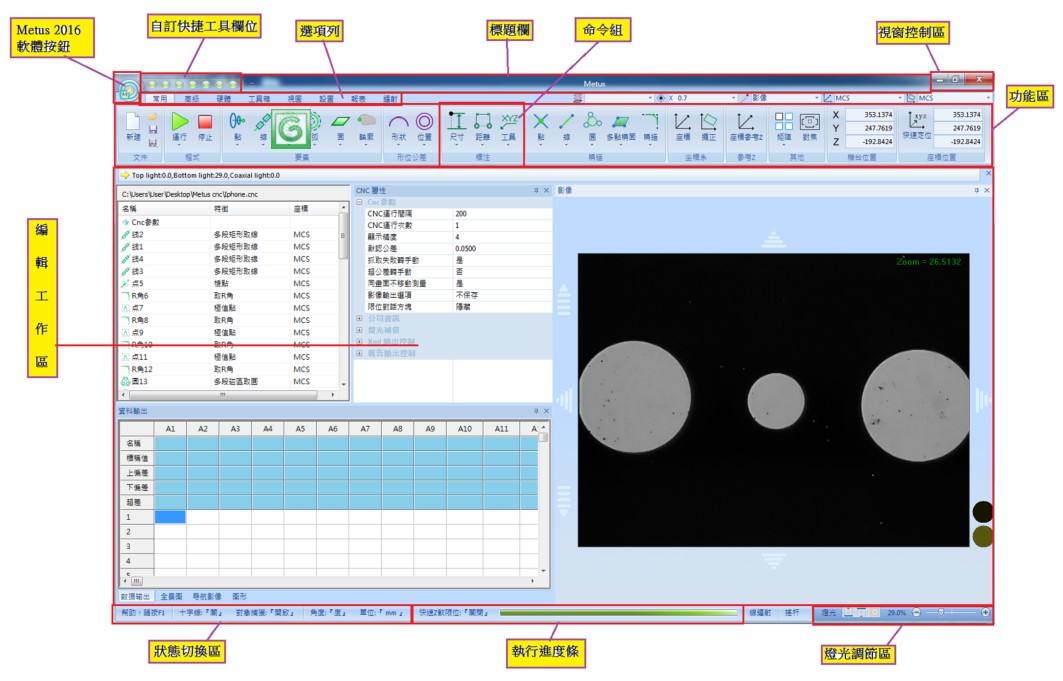1063x681 pixels.
Task: Open the Metus 2016 application button menu
Action: (x=127, y=89)
